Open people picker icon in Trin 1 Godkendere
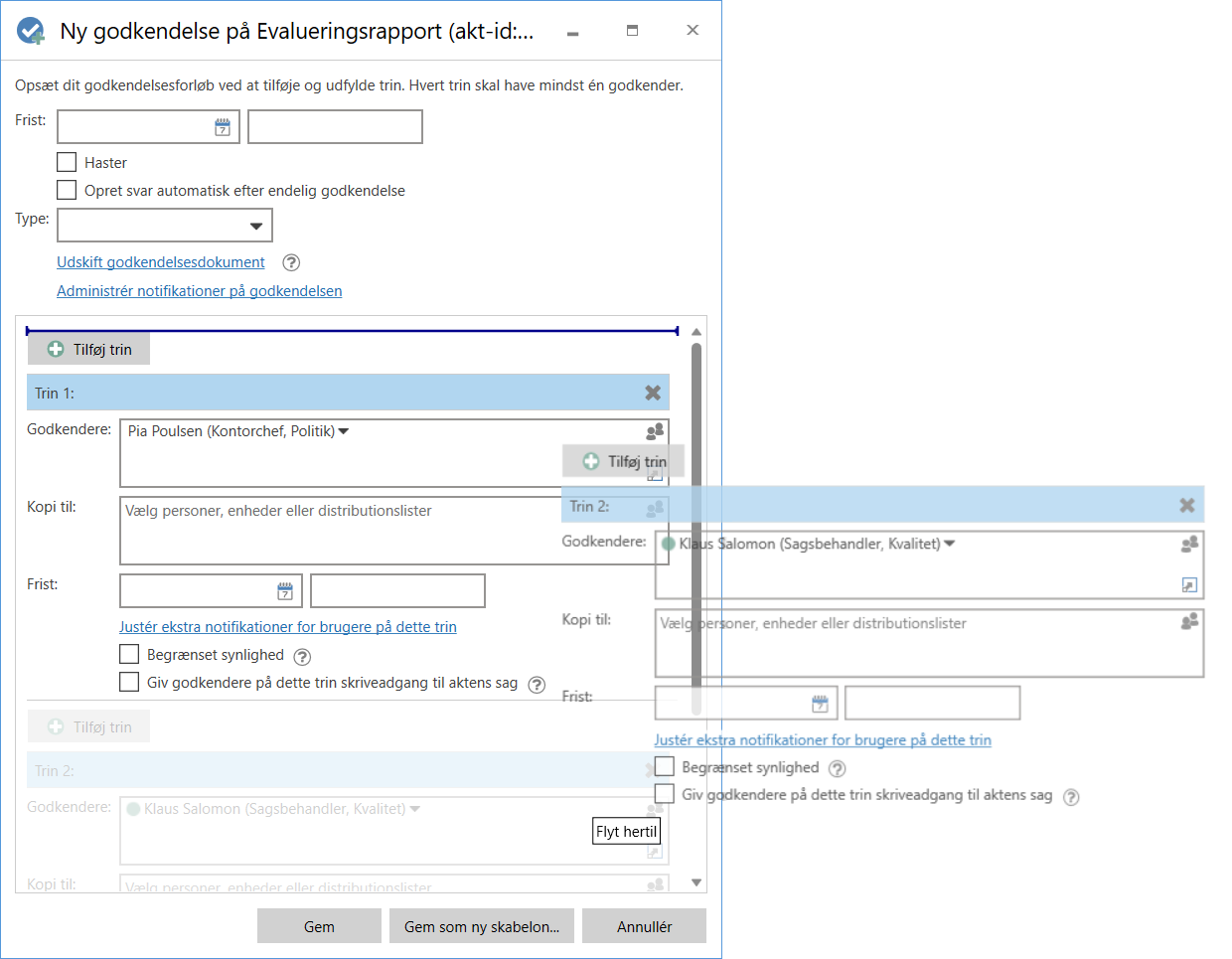This screenshot has width=1232, height=959. click(655, 431)
